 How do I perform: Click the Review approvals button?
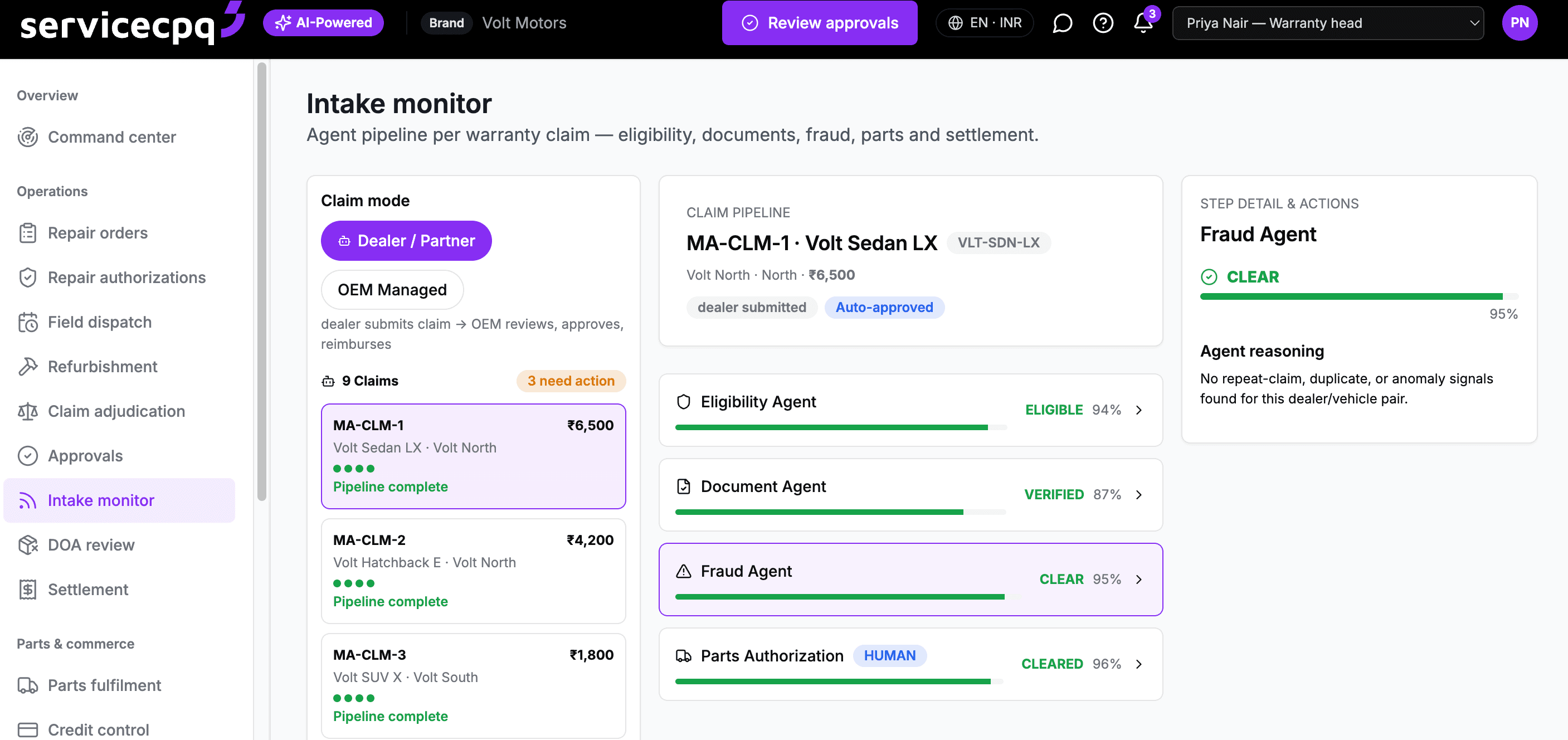[819, 23]
